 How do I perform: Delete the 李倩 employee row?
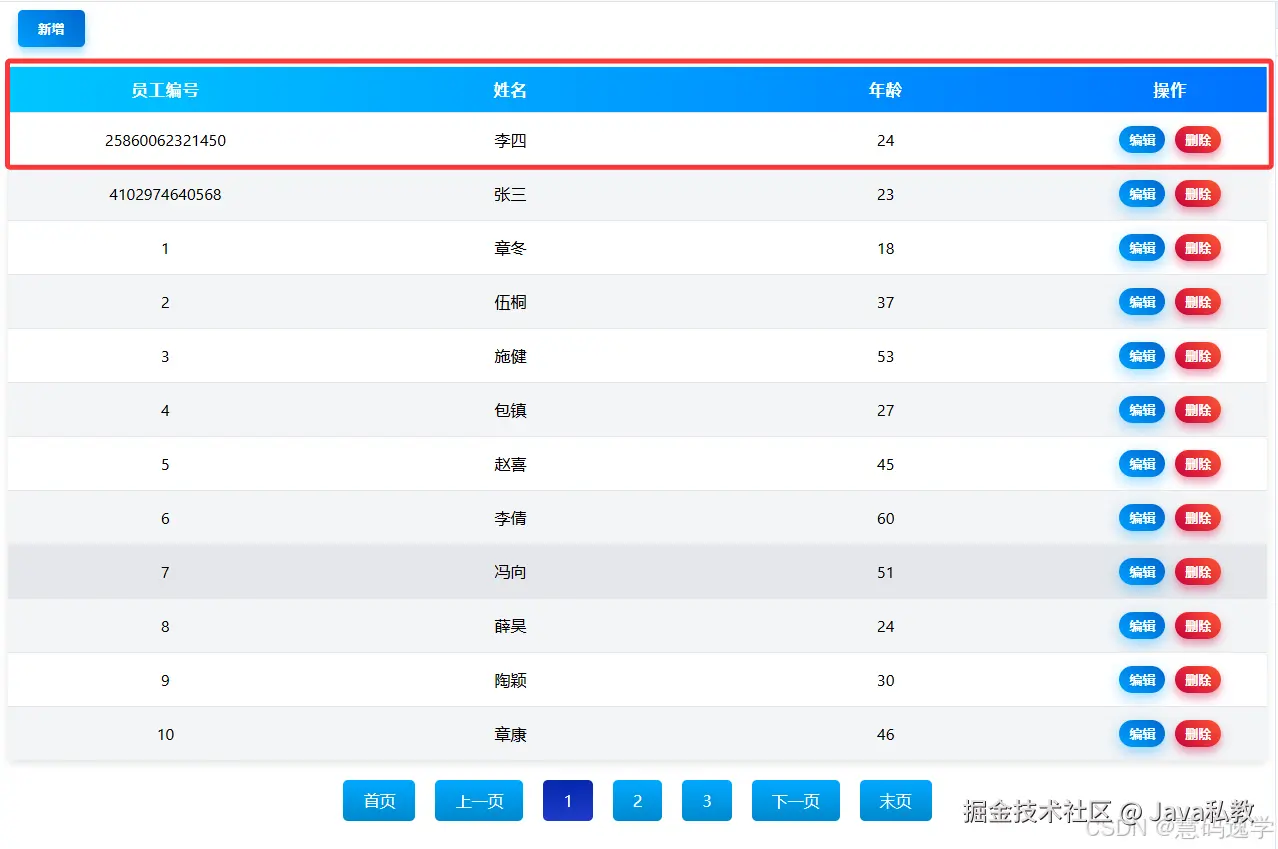[x=1198, y=518]
